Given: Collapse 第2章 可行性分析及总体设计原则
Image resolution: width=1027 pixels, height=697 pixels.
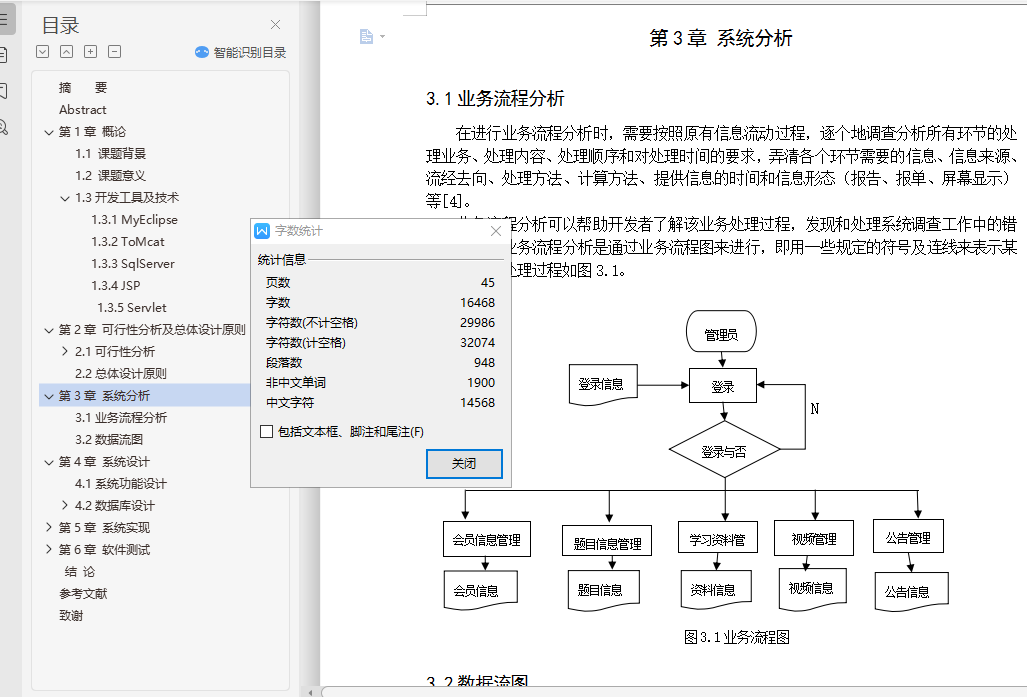Looking at the screenshot, I should point(48,330).
